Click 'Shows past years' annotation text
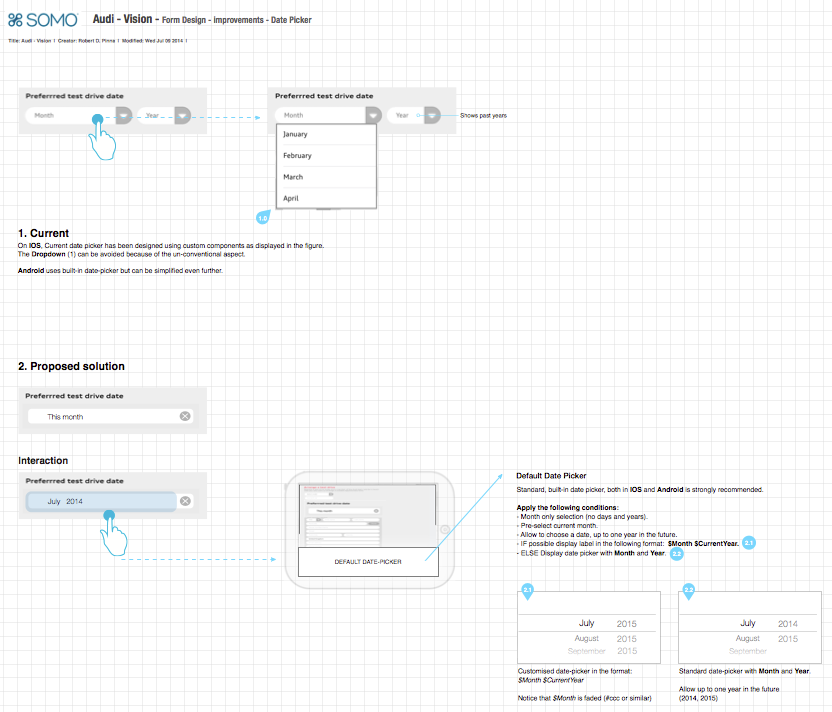832x712 pixels. [x=483, y=116]
